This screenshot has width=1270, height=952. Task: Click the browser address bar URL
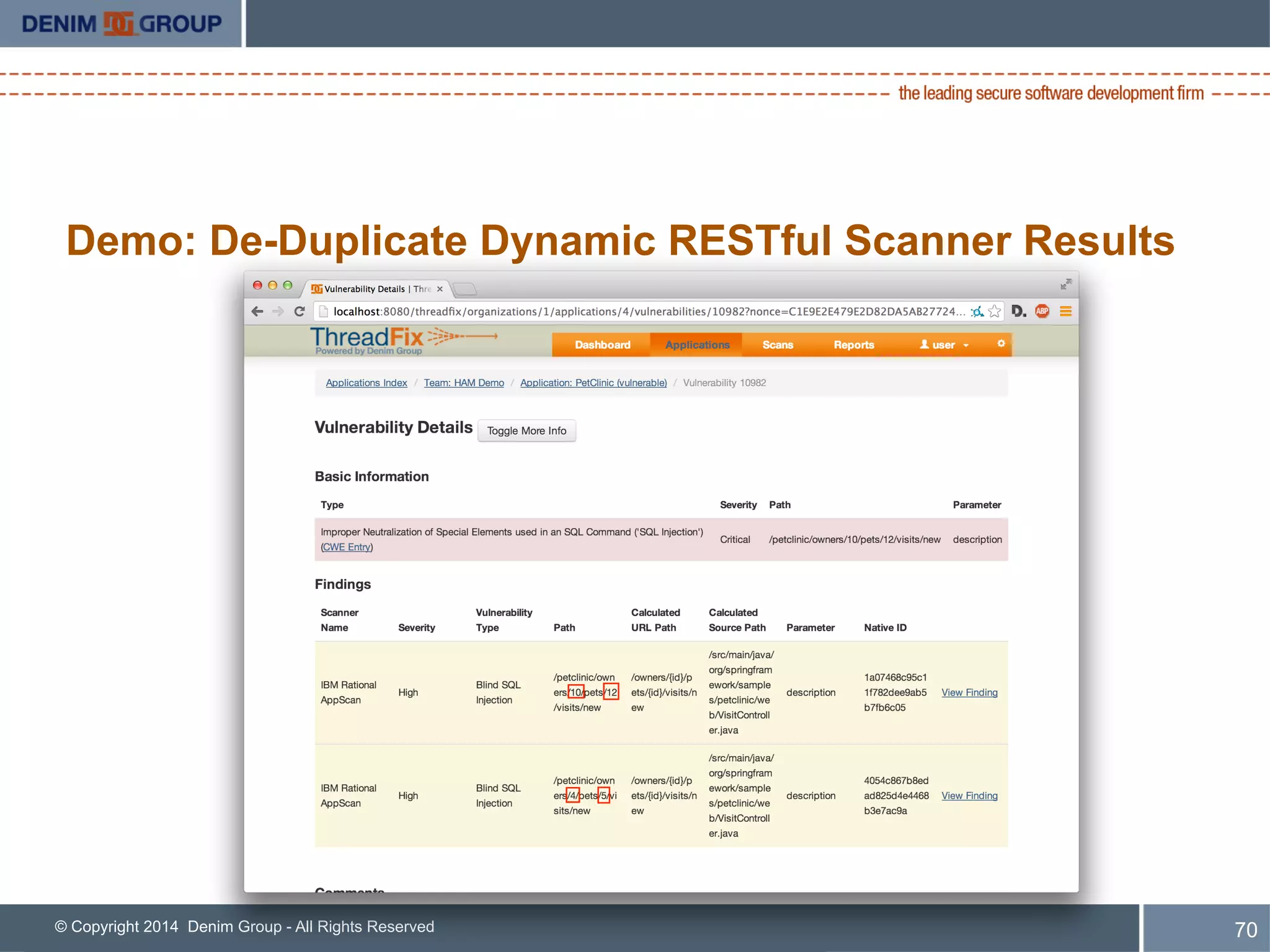point(649,311)
